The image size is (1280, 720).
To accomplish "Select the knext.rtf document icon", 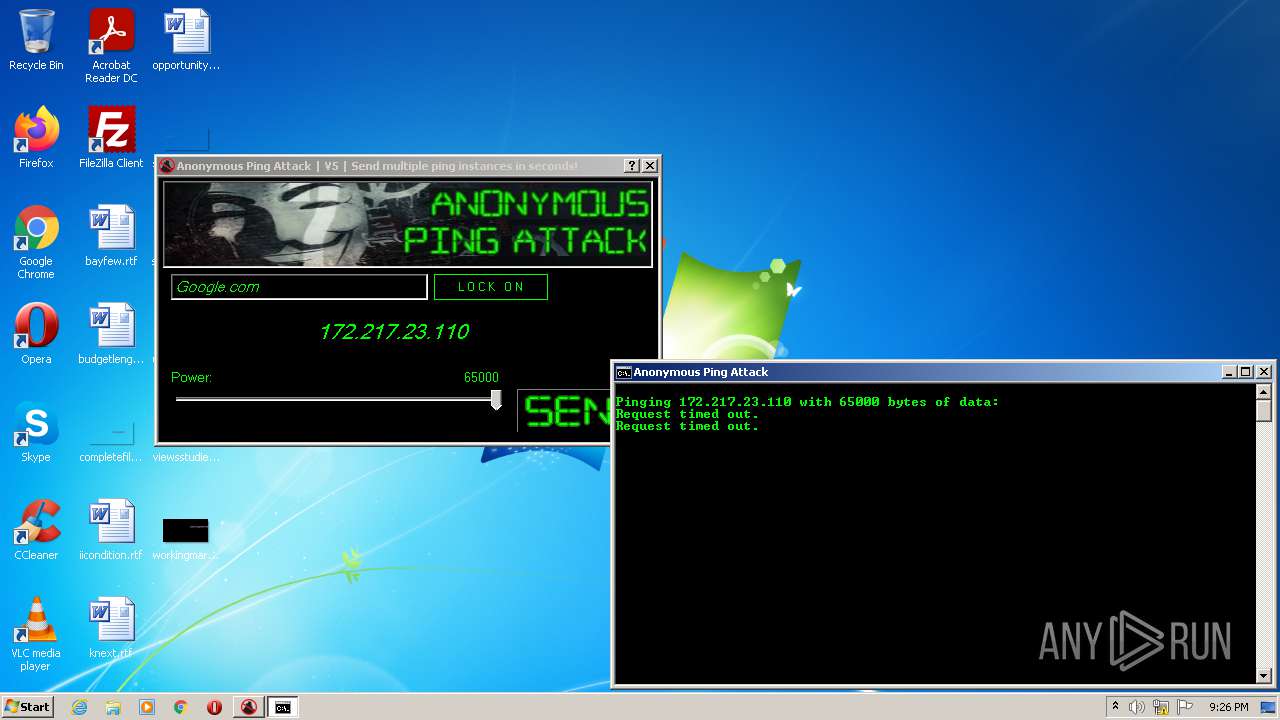I will pyautogui.click(x=111, y=628).
